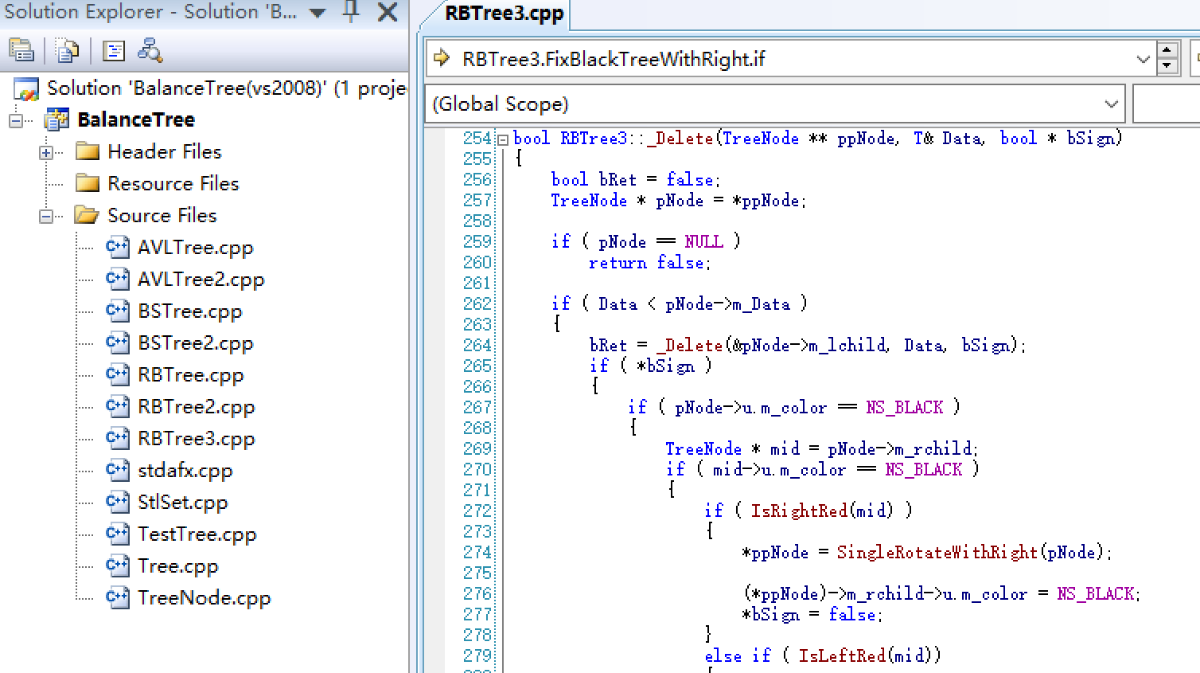Click the View Code toolbar icon
Image resolution: width=1200 pixels, height=673 pixels.
point(114,50)
